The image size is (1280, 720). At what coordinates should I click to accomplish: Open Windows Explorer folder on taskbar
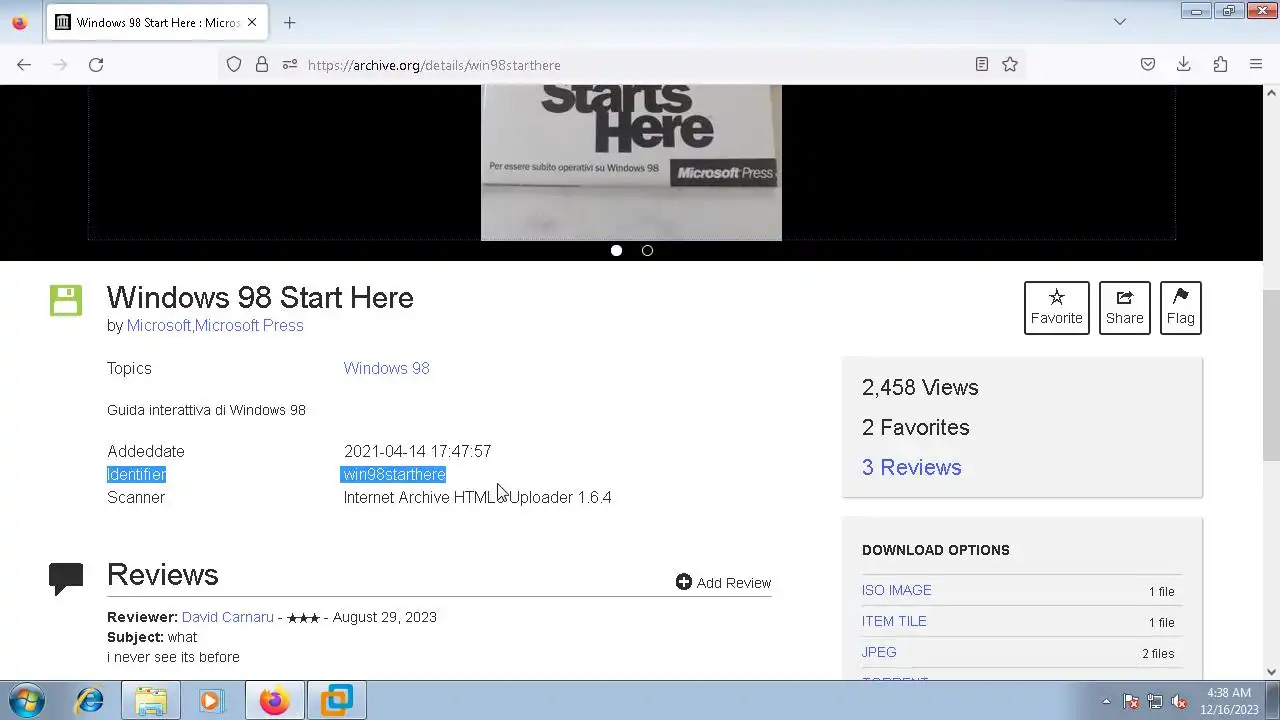(151, 700)
